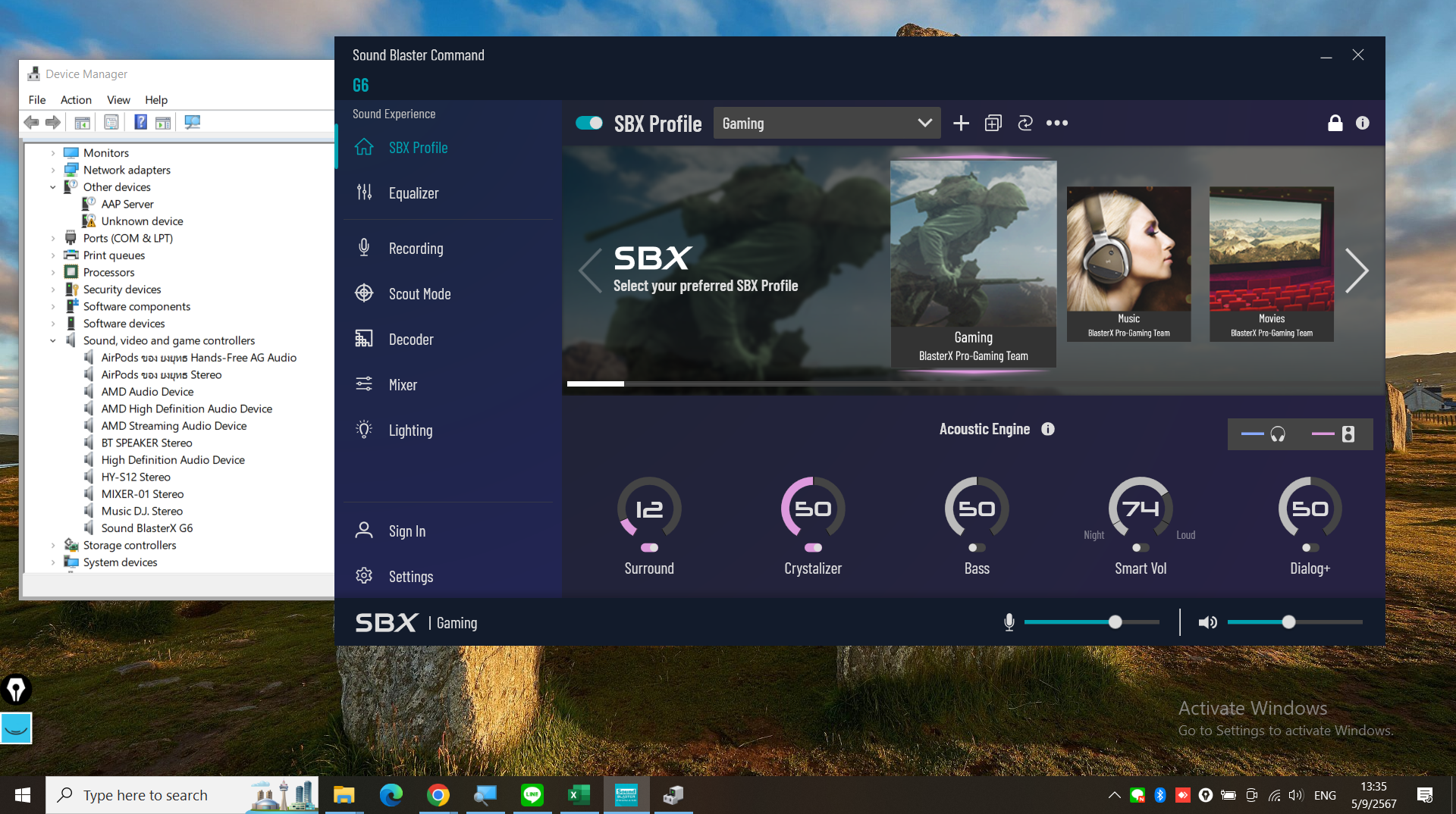Toggle the Crystalizer effect switch

pyautogui.click(x=813, y=547)
